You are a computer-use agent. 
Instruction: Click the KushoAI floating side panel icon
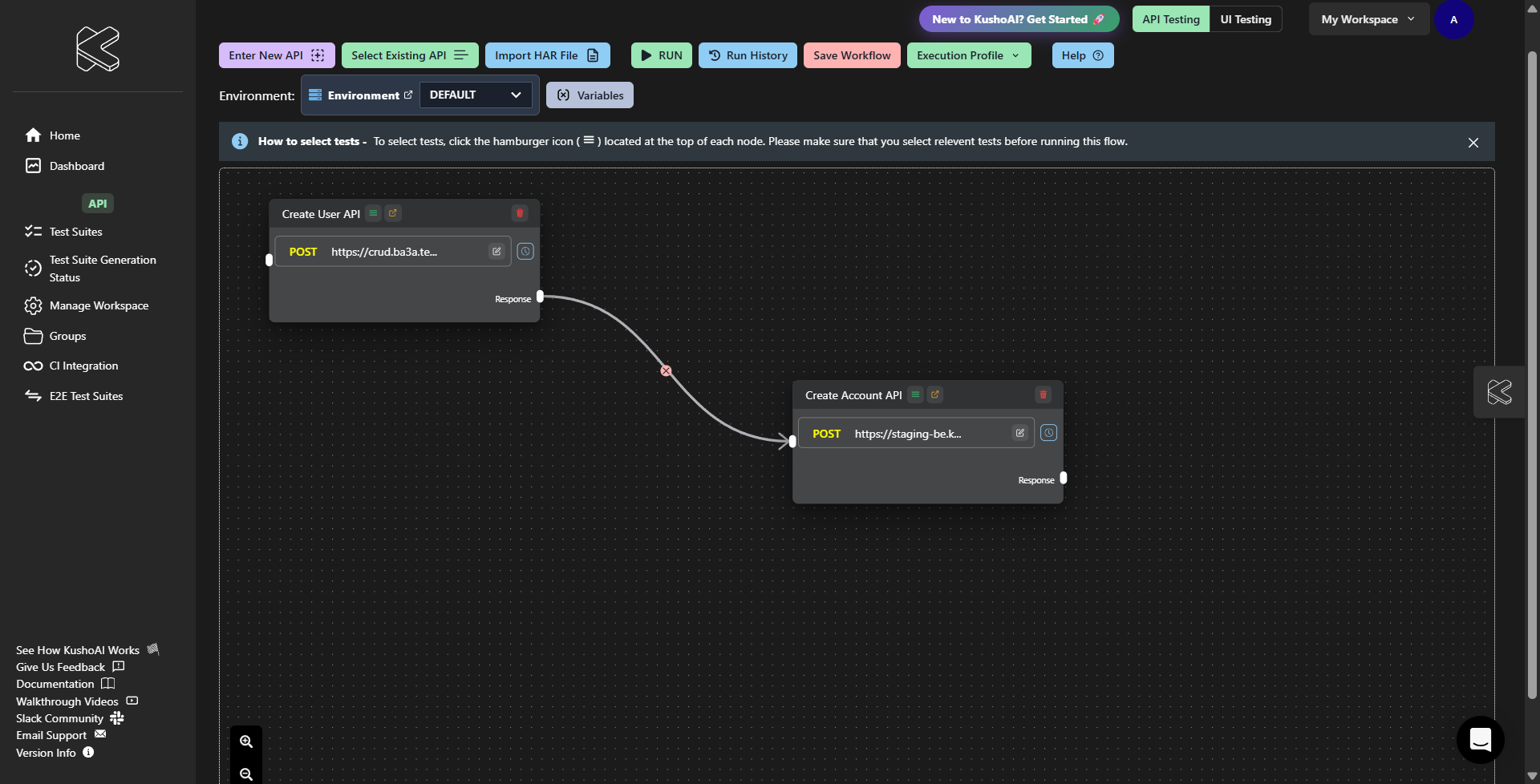point(1499,392)
